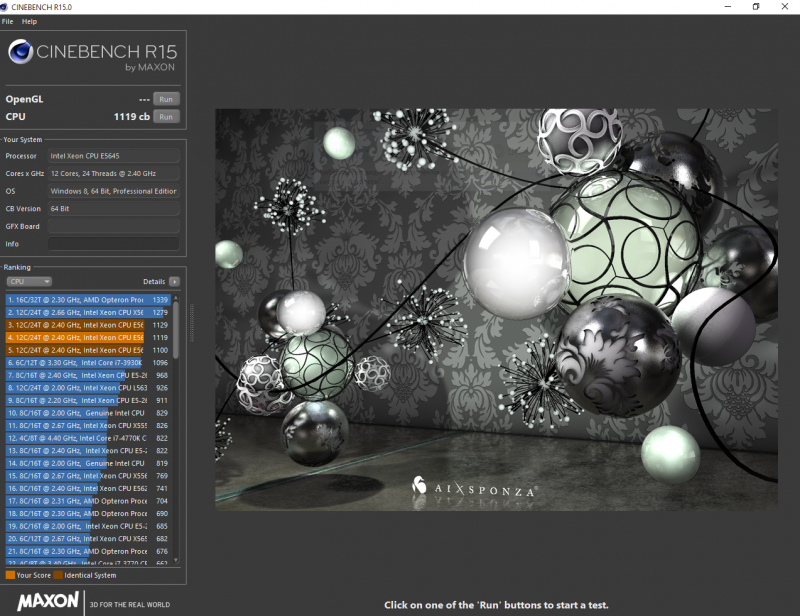
Task: Click the orange Your Score legend swatch
Action: [10, 575]
